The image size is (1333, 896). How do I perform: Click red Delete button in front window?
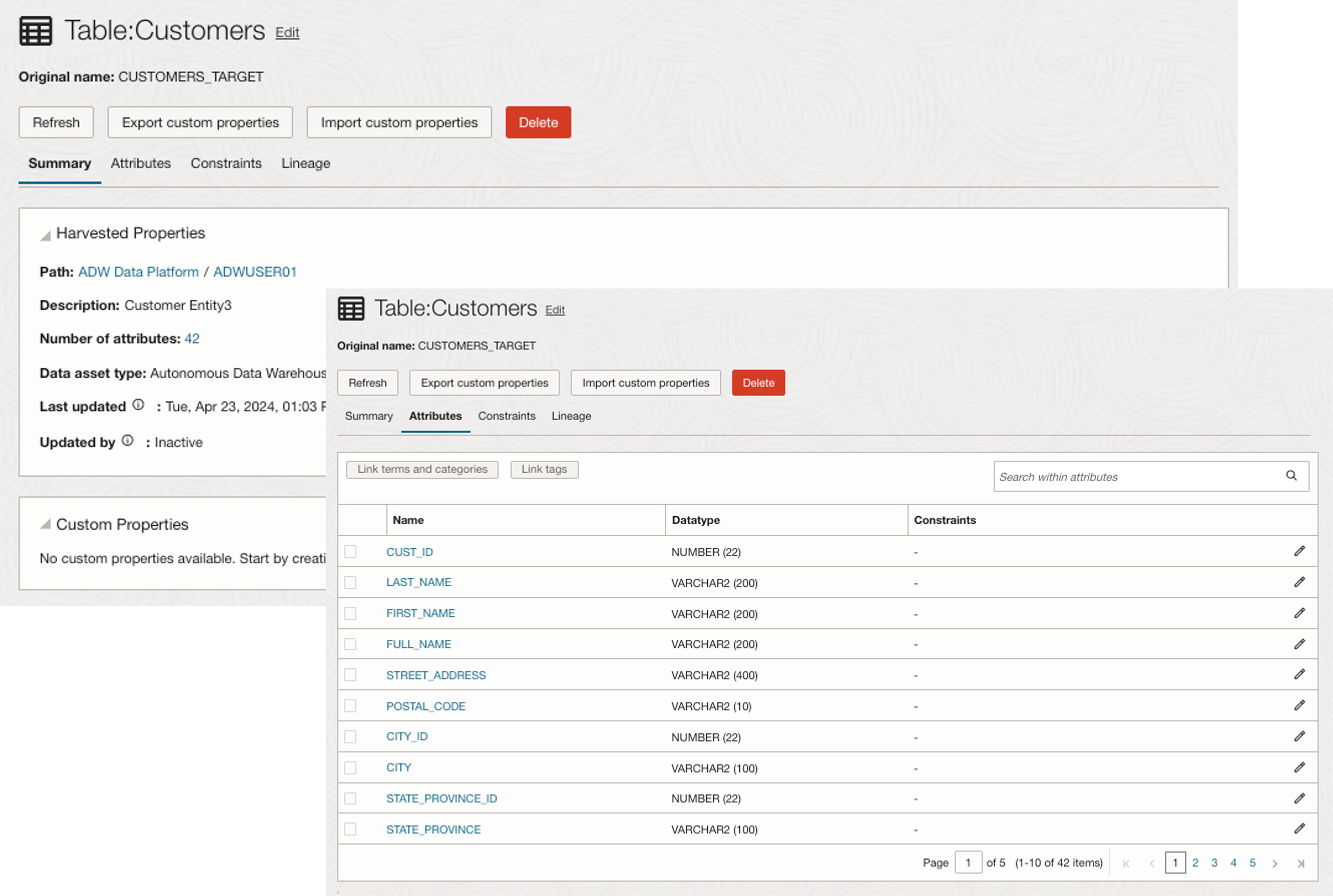(x=758, y=383)
